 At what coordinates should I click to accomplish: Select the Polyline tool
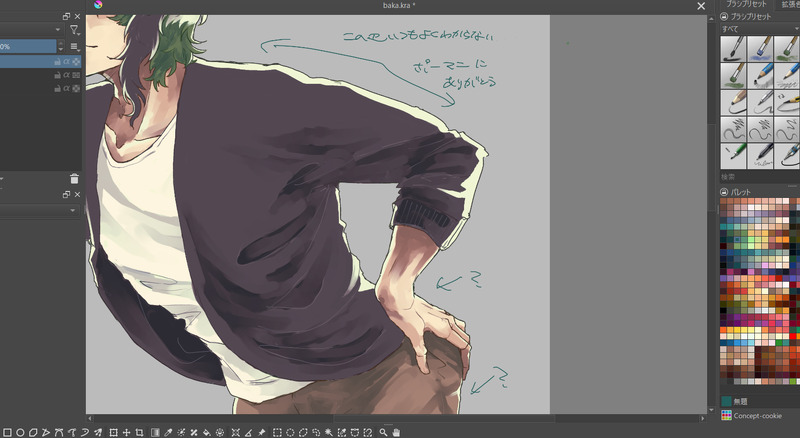pyautogui.click(x=45, y=432)
